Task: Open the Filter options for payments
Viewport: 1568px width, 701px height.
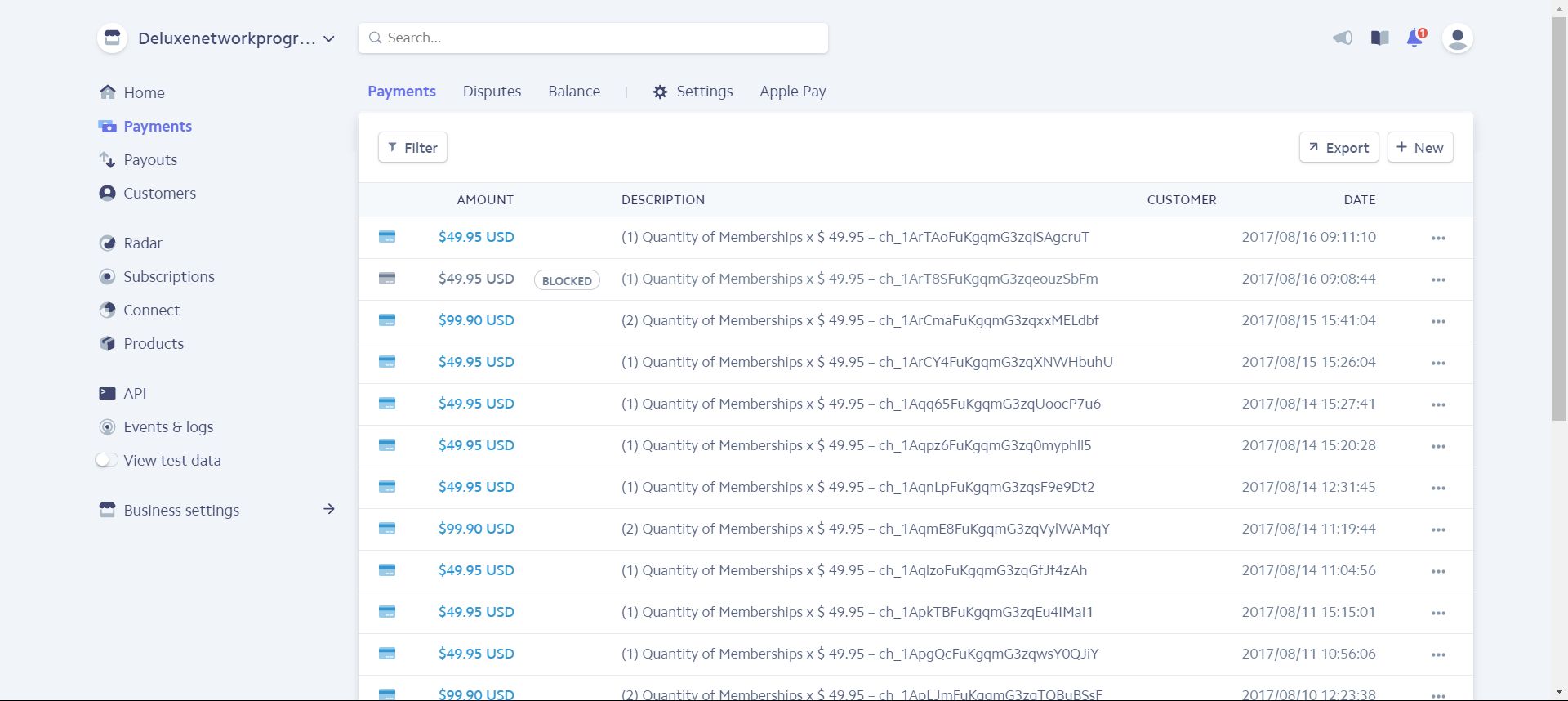Action: [412, 148]
